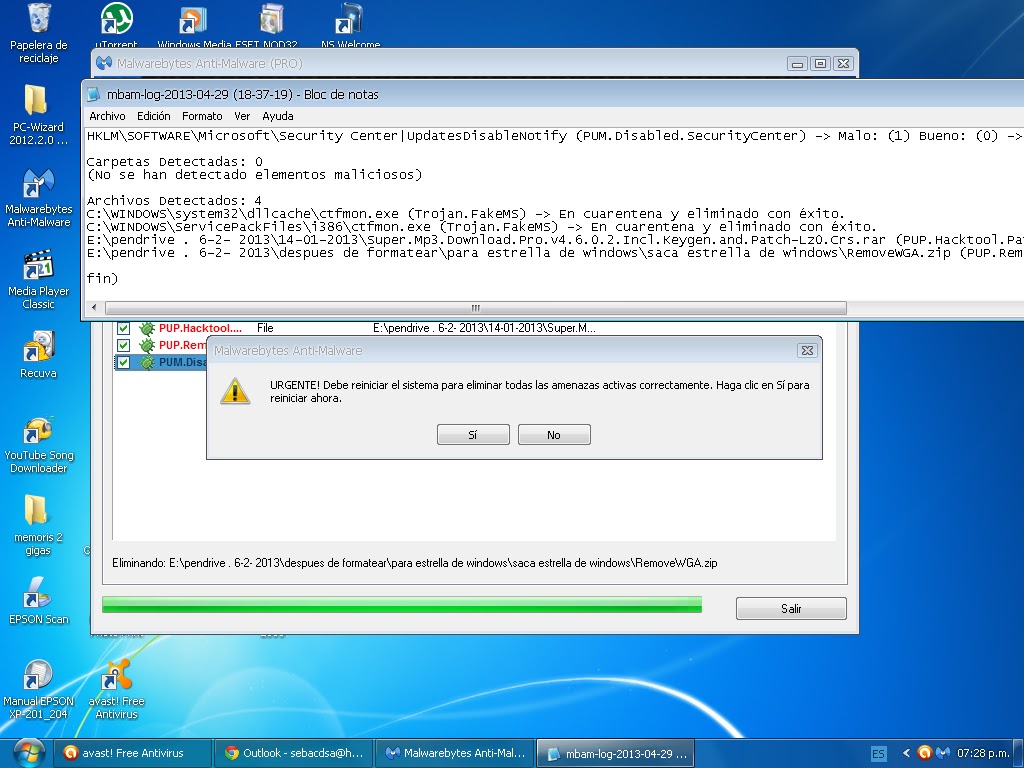Click the green removal progress bar
The height and width of the screenshot is (768, 1024).
(x=402, y=605)
